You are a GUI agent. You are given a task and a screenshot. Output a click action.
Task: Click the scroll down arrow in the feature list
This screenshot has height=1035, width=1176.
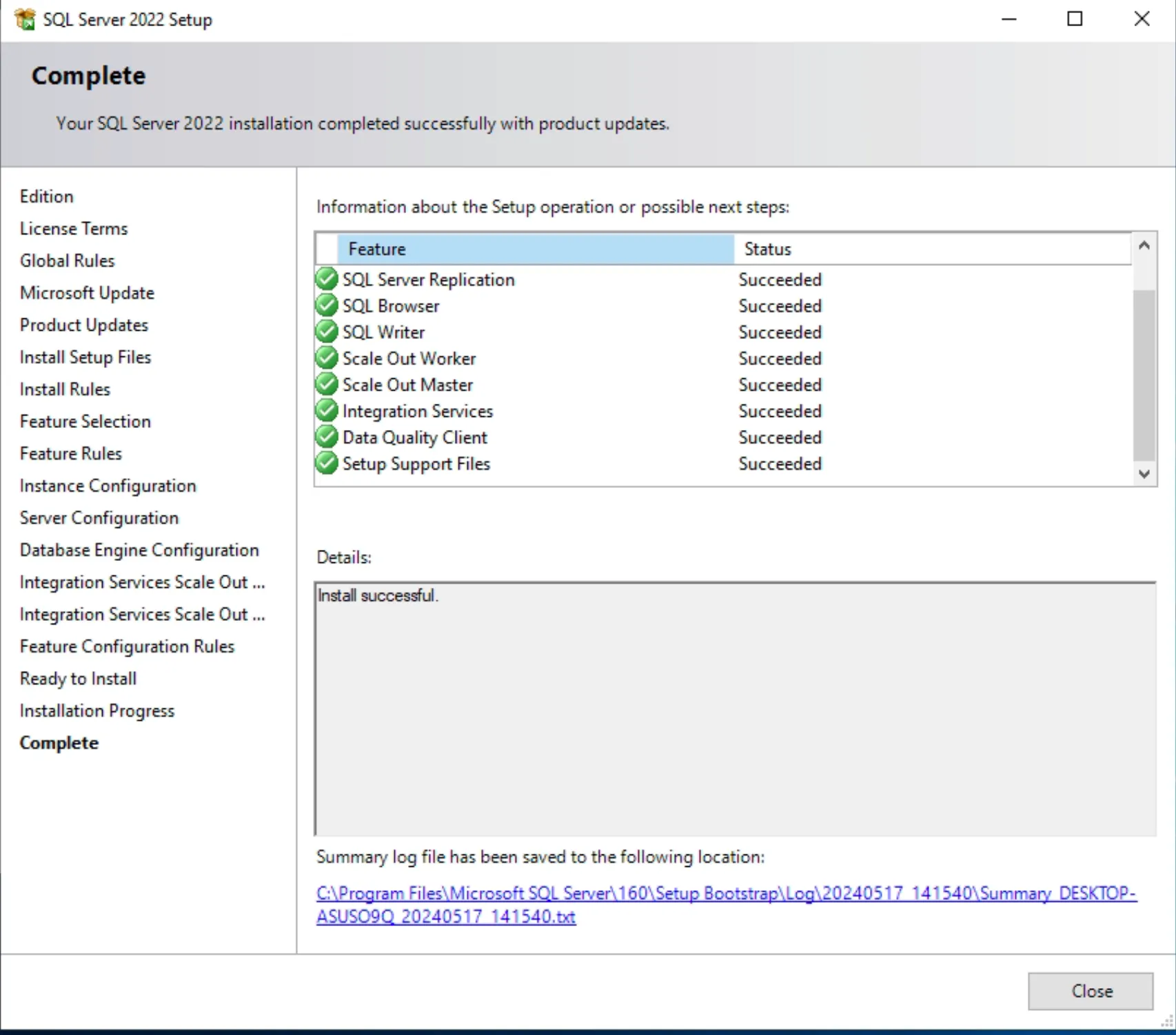(1144, 474)
